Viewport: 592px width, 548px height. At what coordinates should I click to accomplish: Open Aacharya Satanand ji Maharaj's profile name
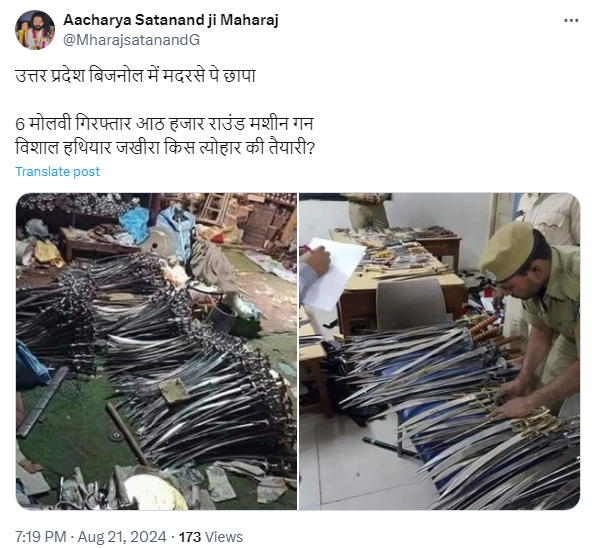(x=171, y=20)
